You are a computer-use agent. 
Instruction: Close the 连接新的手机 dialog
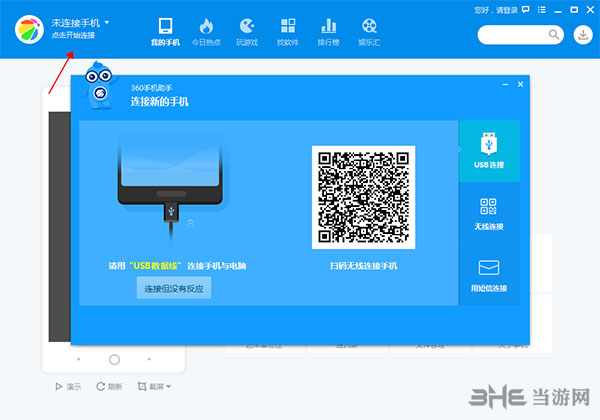520,84
